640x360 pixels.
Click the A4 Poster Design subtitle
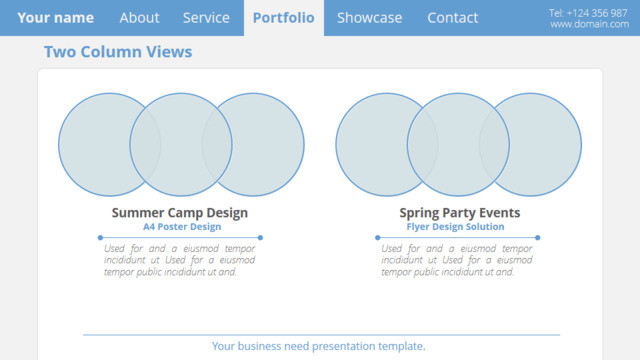point(182,227)
